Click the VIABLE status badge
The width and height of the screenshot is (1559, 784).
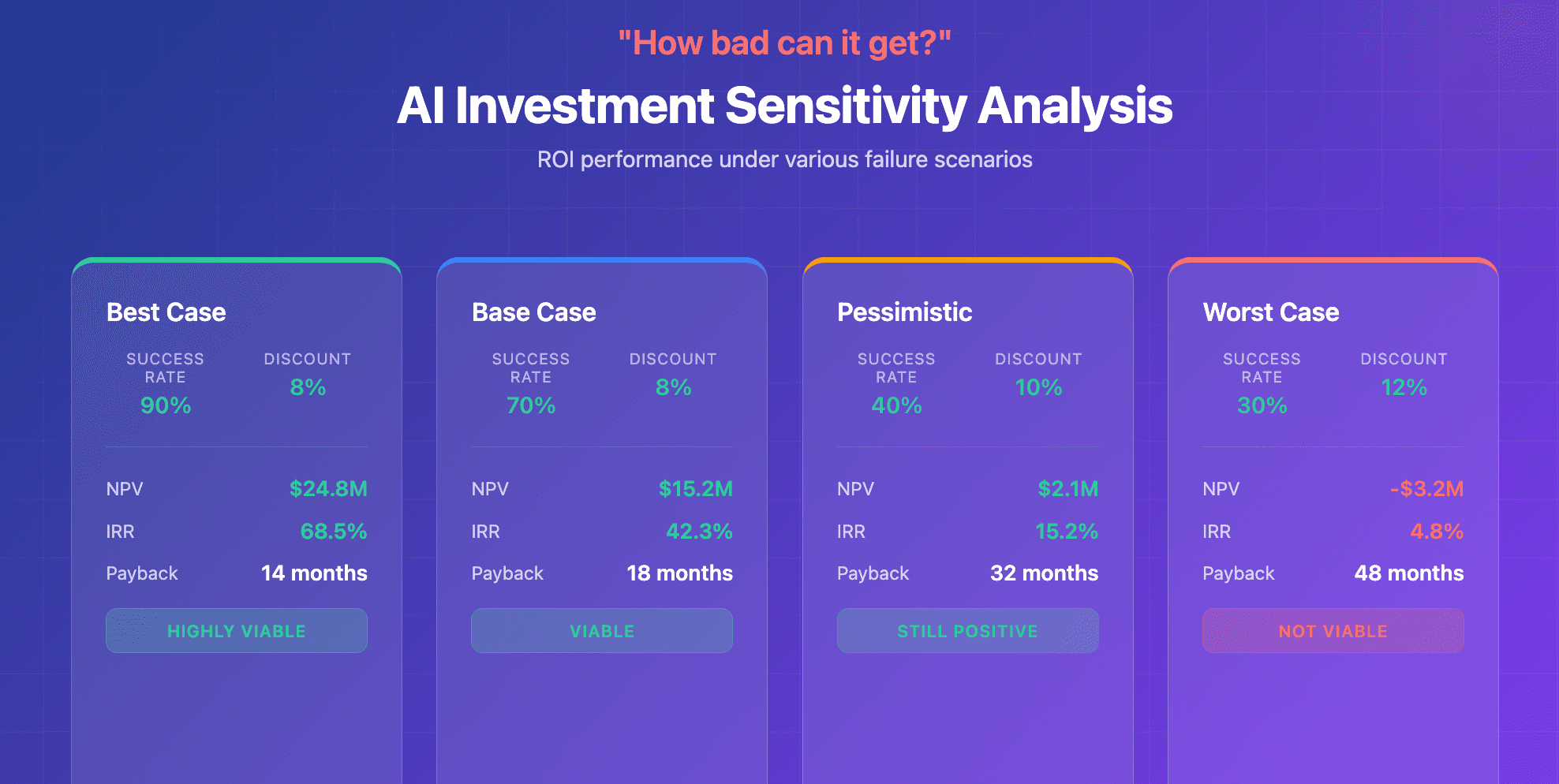tap(602, 630)
